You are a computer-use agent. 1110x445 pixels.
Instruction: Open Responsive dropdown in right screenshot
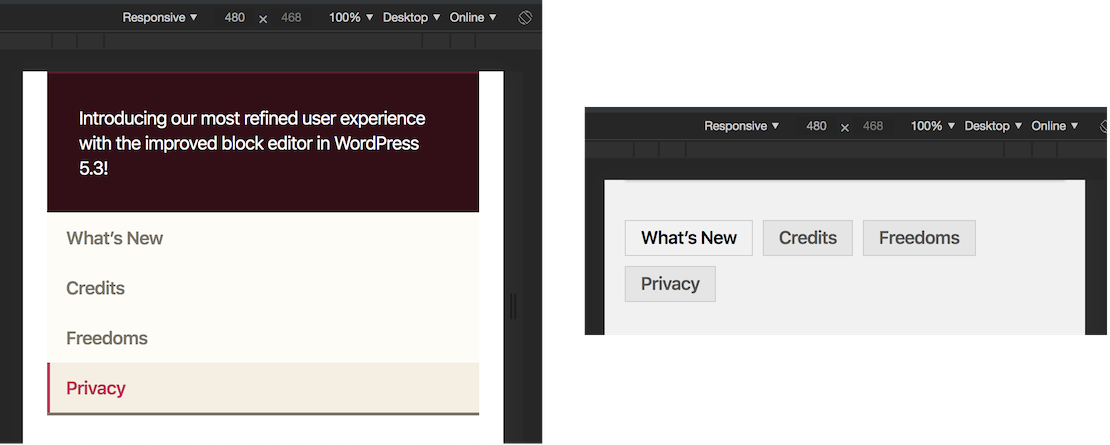tap(742, 126)
